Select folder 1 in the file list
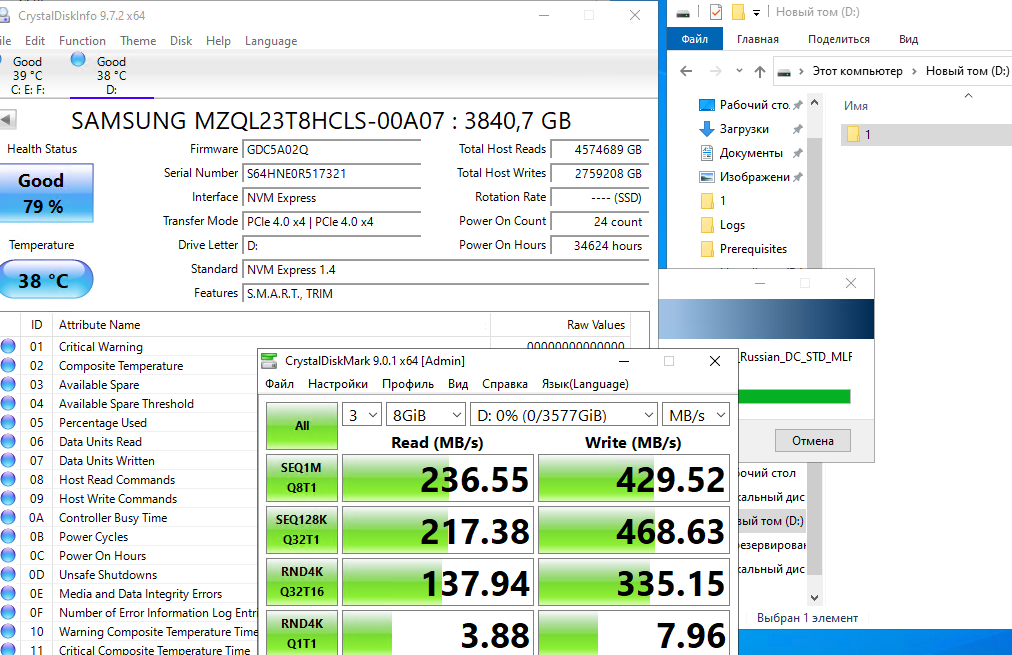Screen dimensions: 1012x655 (867, 134)
